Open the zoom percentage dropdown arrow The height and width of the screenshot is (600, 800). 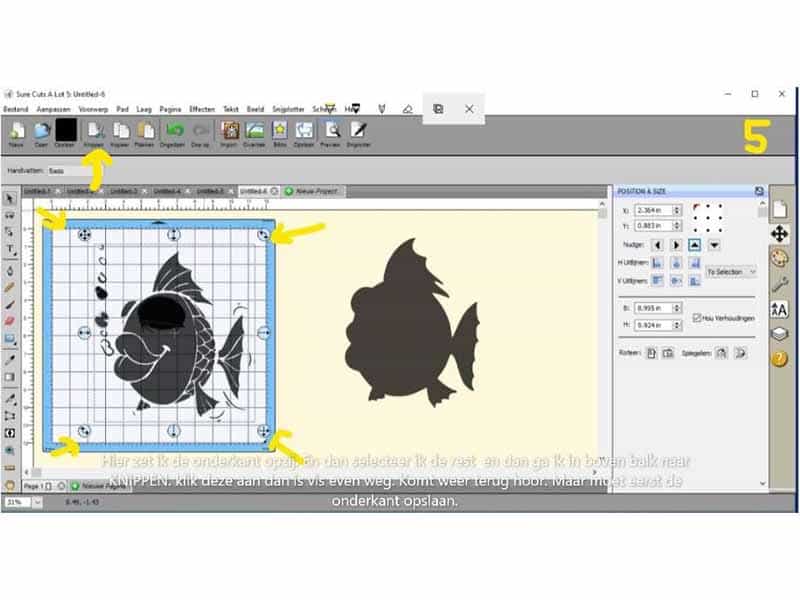37,503
